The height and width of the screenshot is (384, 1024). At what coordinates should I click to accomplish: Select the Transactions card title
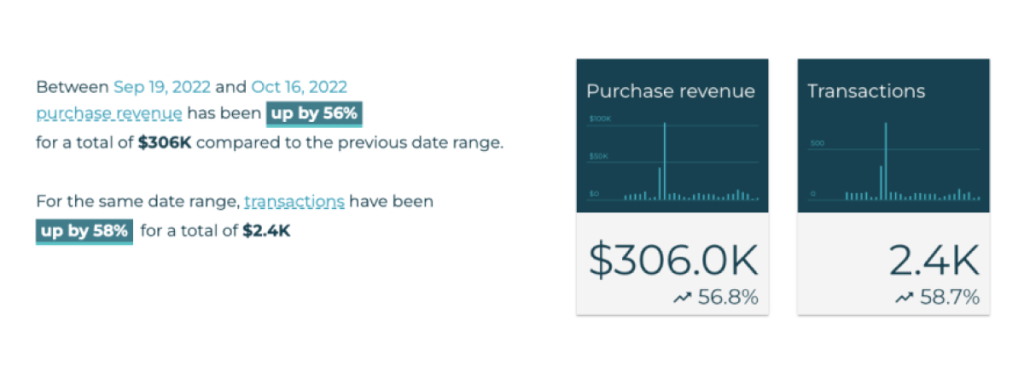click(x=866, y=91)
